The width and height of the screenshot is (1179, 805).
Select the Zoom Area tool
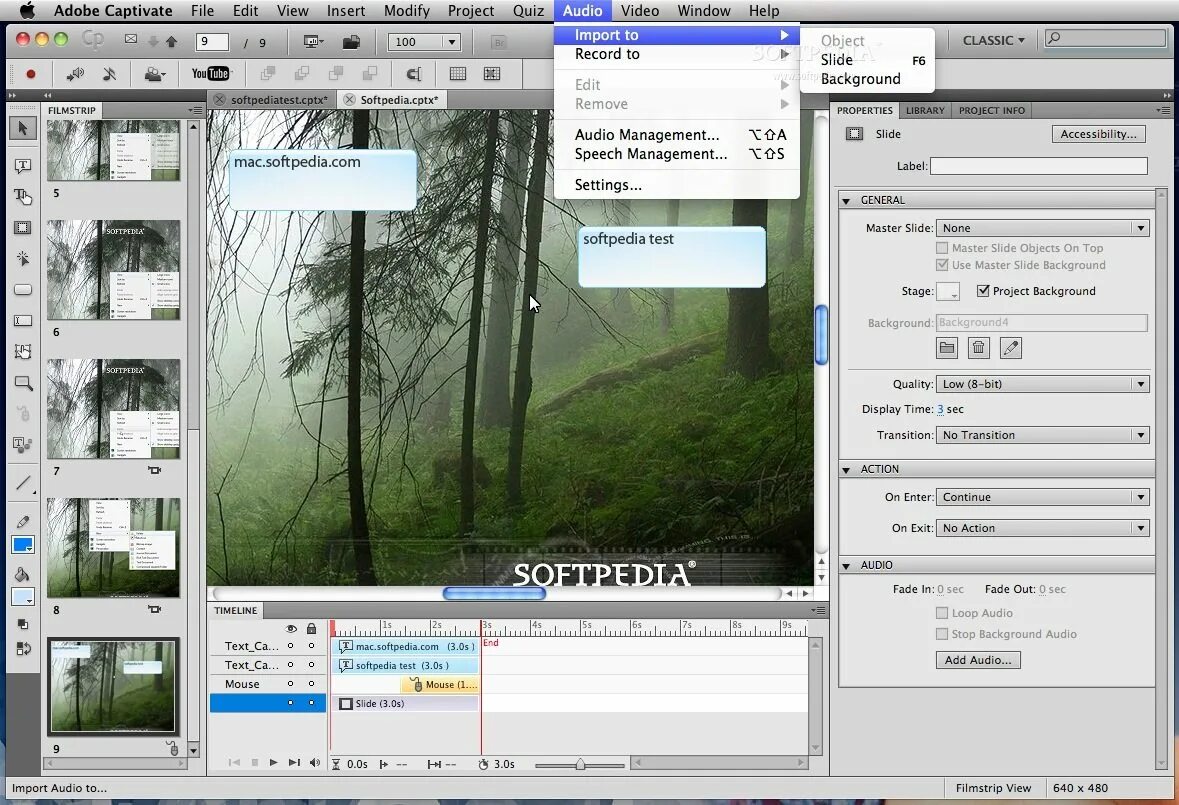(23, 383)
